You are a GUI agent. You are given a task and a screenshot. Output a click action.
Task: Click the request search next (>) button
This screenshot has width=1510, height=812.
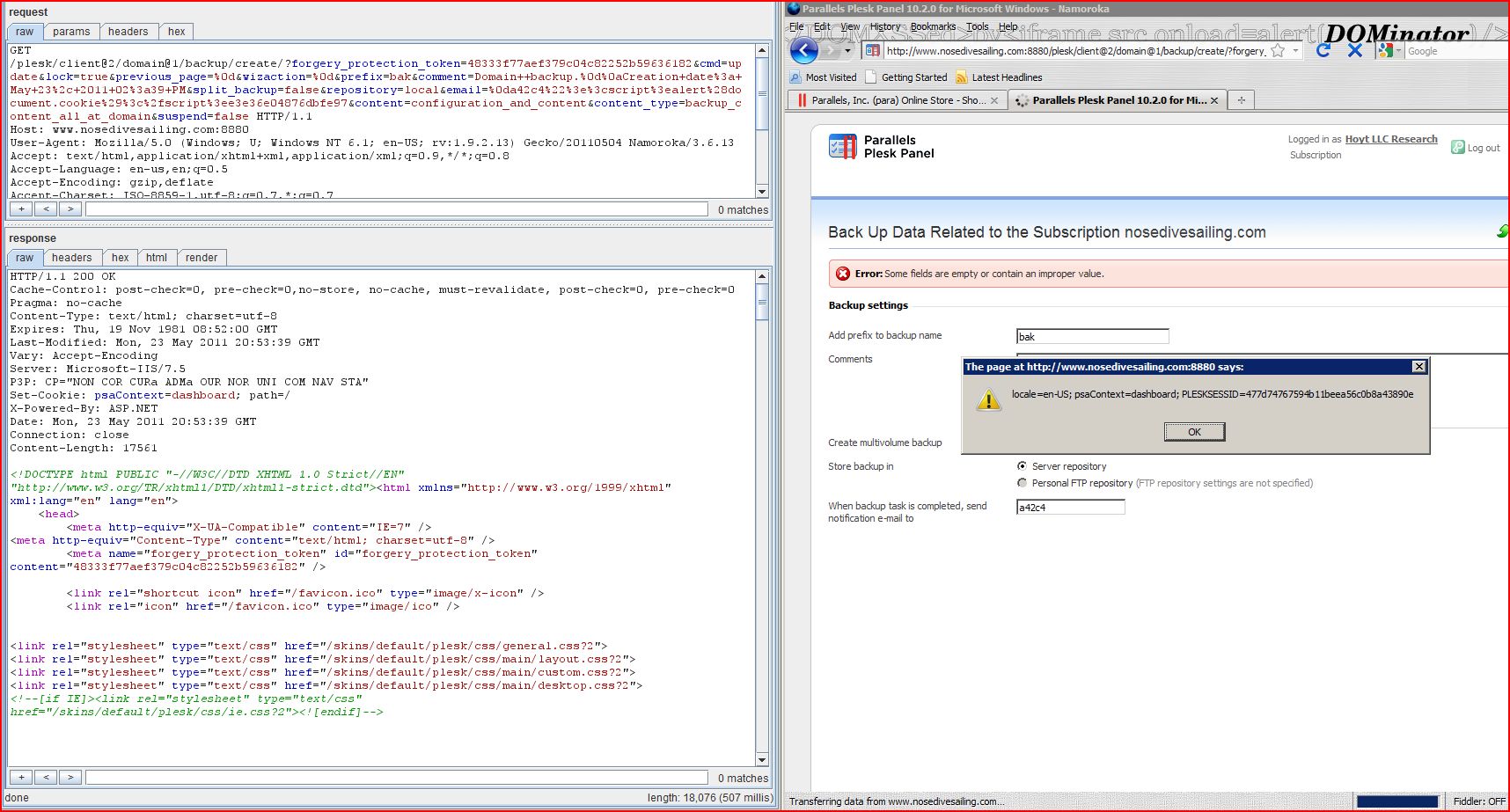pyautogui.click(x=70, y=209)
